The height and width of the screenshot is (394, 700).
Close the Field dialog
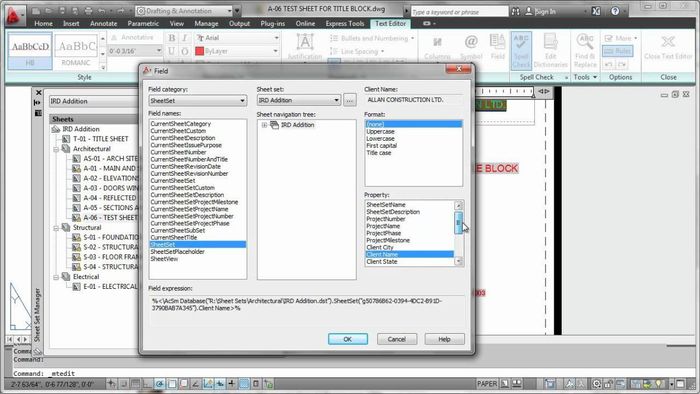coord(458,69)
